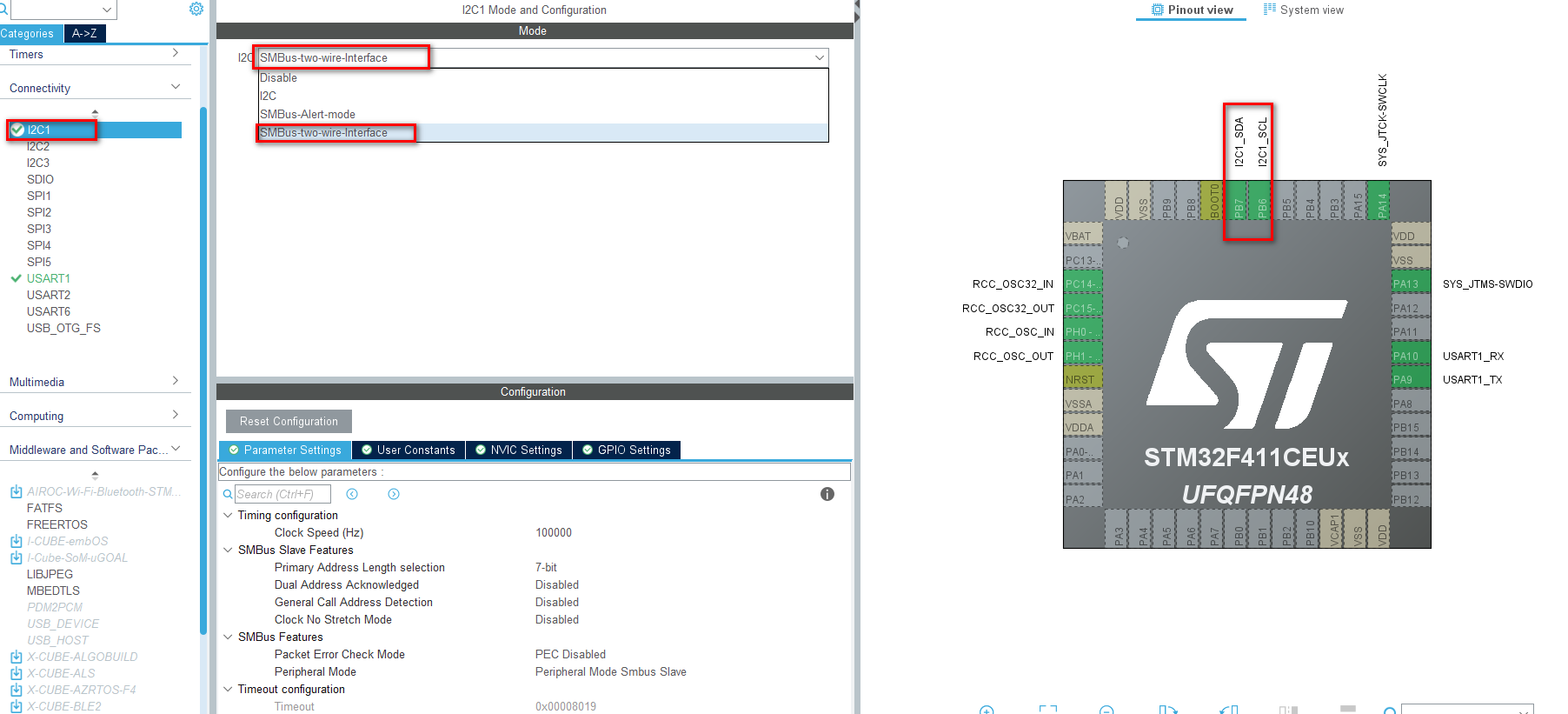Select the Categories tab
Screen dimensions: 1568x714
[30, 33]
